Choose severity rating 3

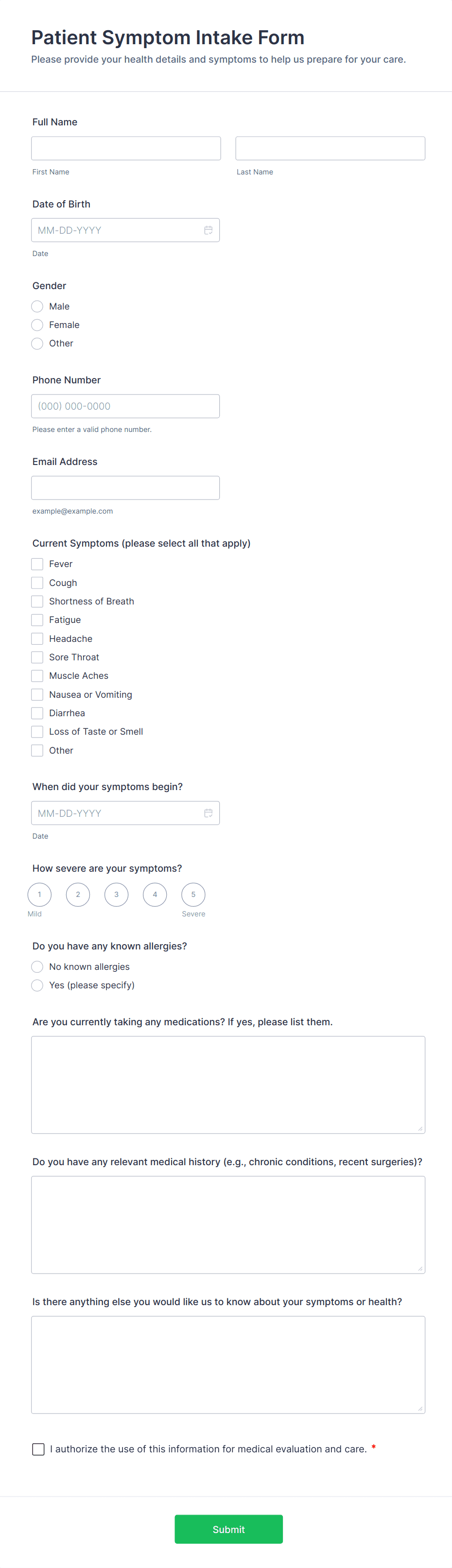(x=116, y=895)
